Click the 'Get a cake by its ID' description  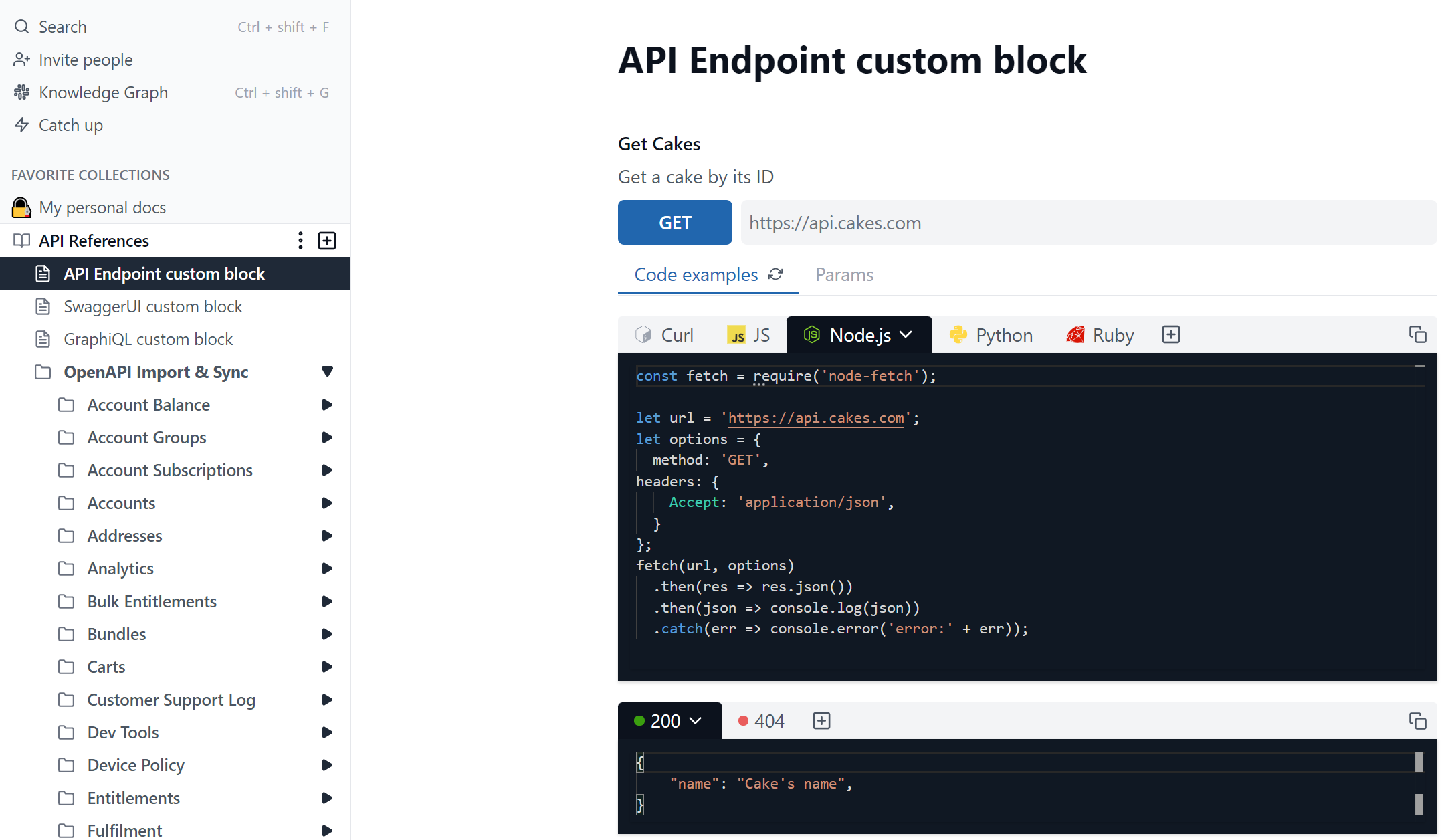[696, 177]
